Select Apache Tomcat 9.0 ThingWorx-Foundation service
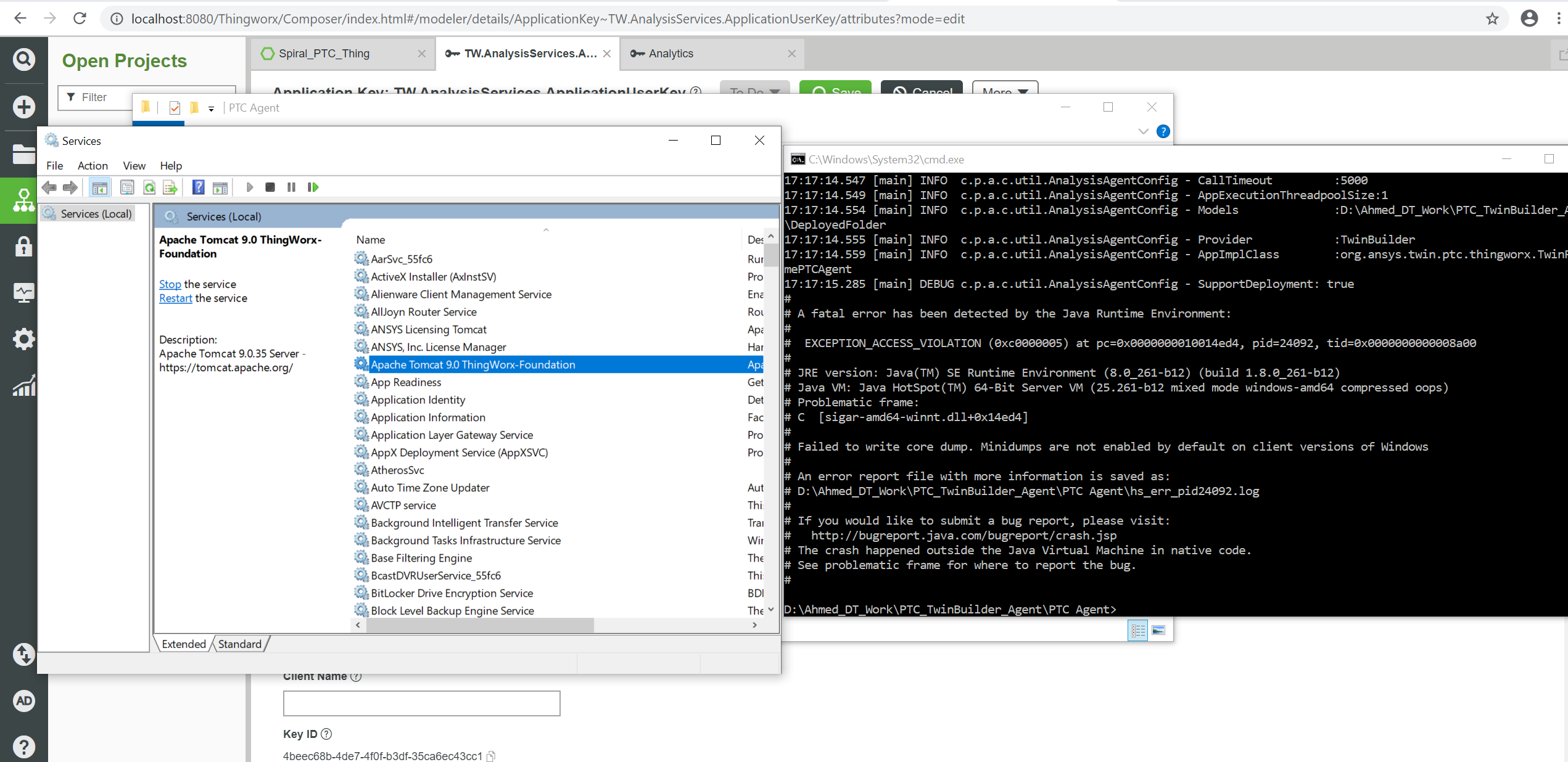This screenshot has height=762, width=1568. (x=472, y=364)
